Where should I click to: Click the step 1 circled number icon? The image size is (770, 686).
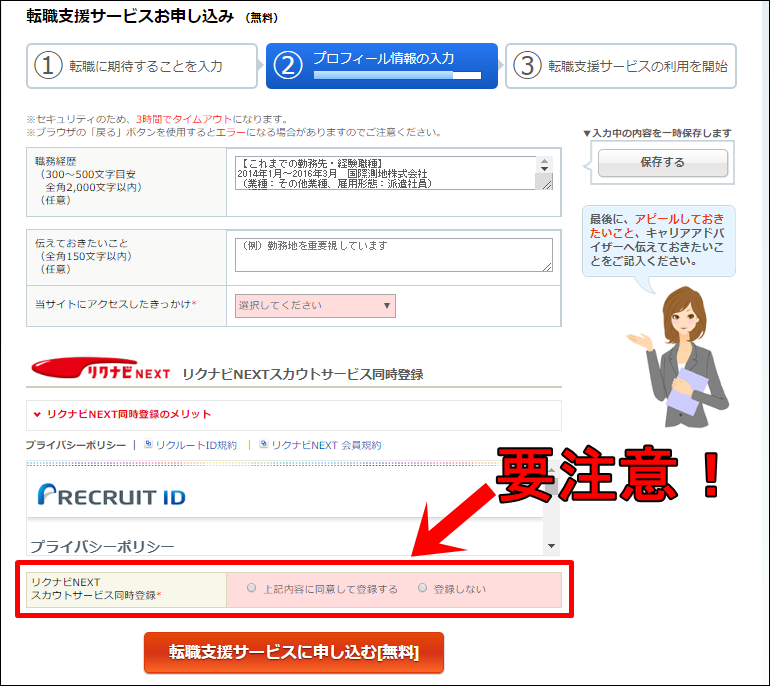pos(48,66)
